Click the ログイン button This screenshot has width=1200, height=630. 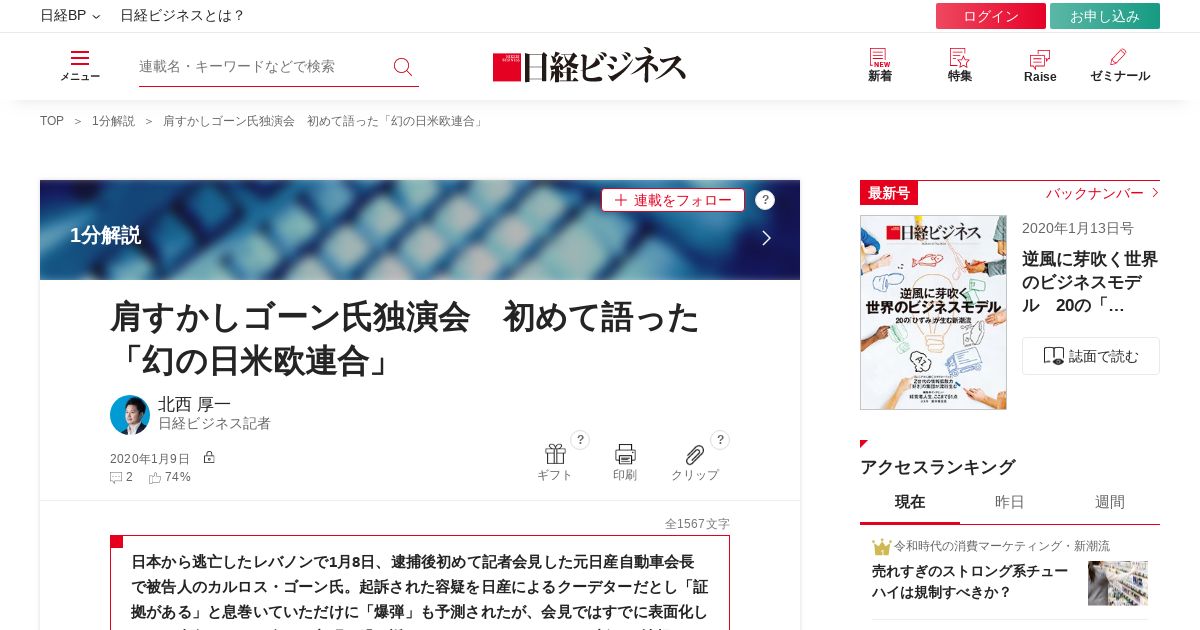991,16
